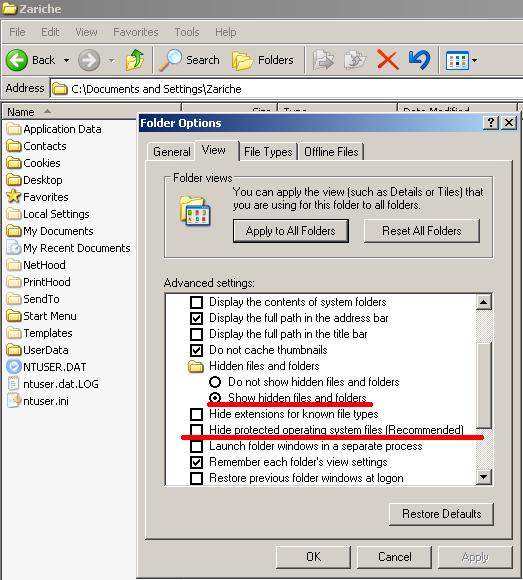Click the Views icon in toolbar

[x=457, y=61]
